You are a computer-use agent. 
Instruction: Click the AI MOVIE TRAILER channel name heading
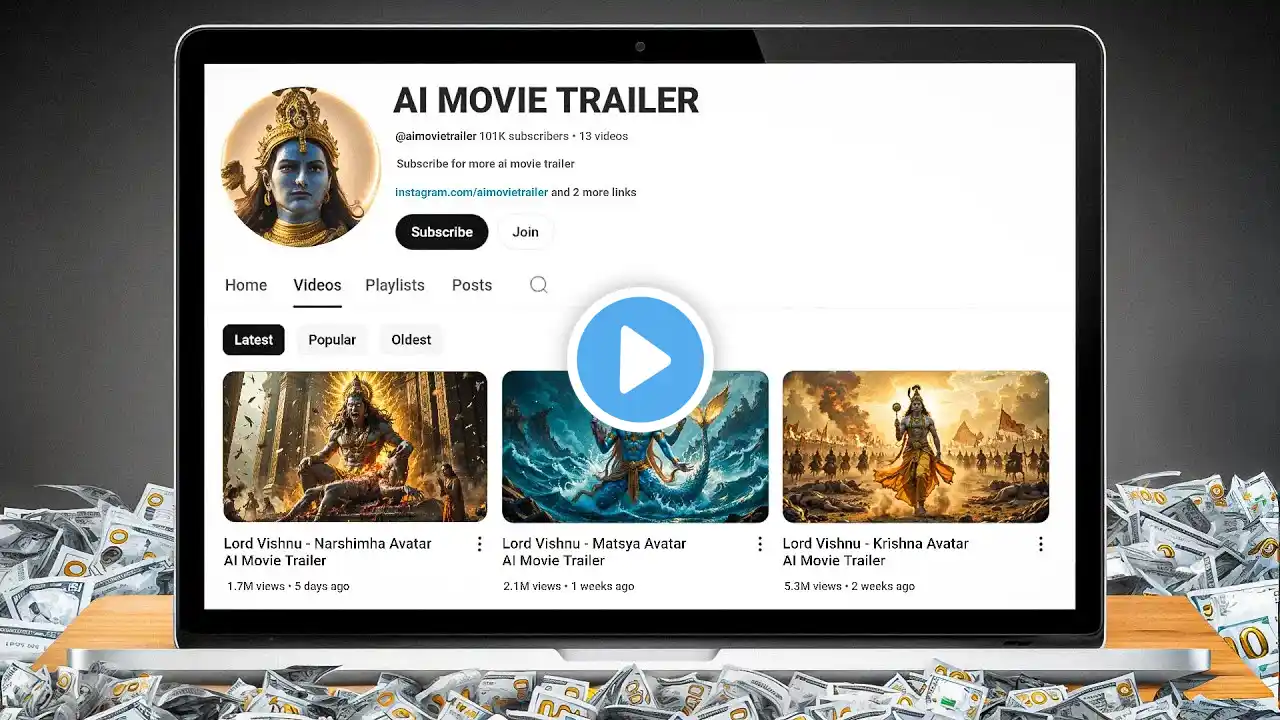coord(546,101)
